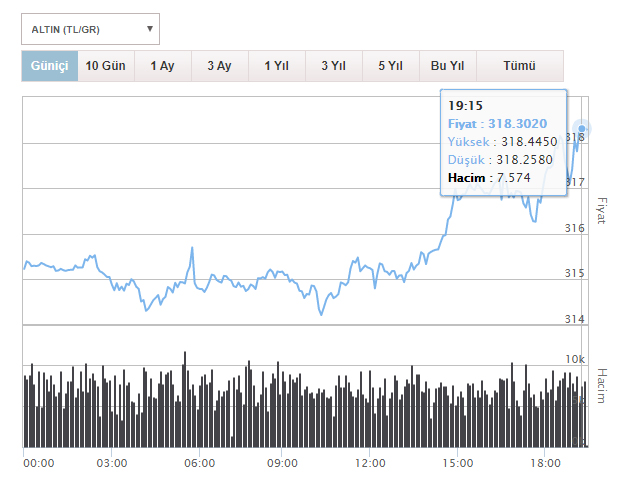Click the 10k volume axis label
The width and height of the screenshot is (621, 494).
tap(575, 359)
